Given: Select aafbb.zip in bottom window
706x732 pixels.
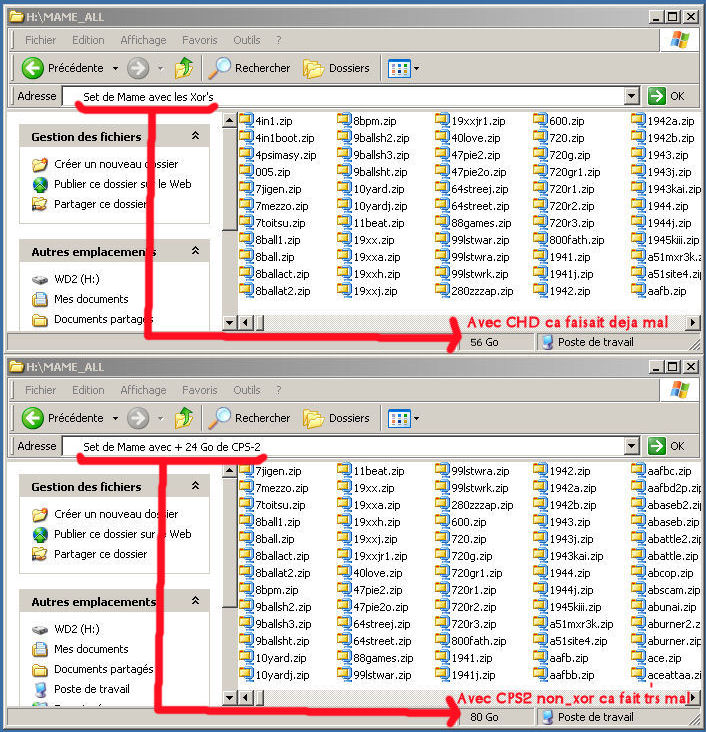Looking at the screenshot, I should pos(565,675).
